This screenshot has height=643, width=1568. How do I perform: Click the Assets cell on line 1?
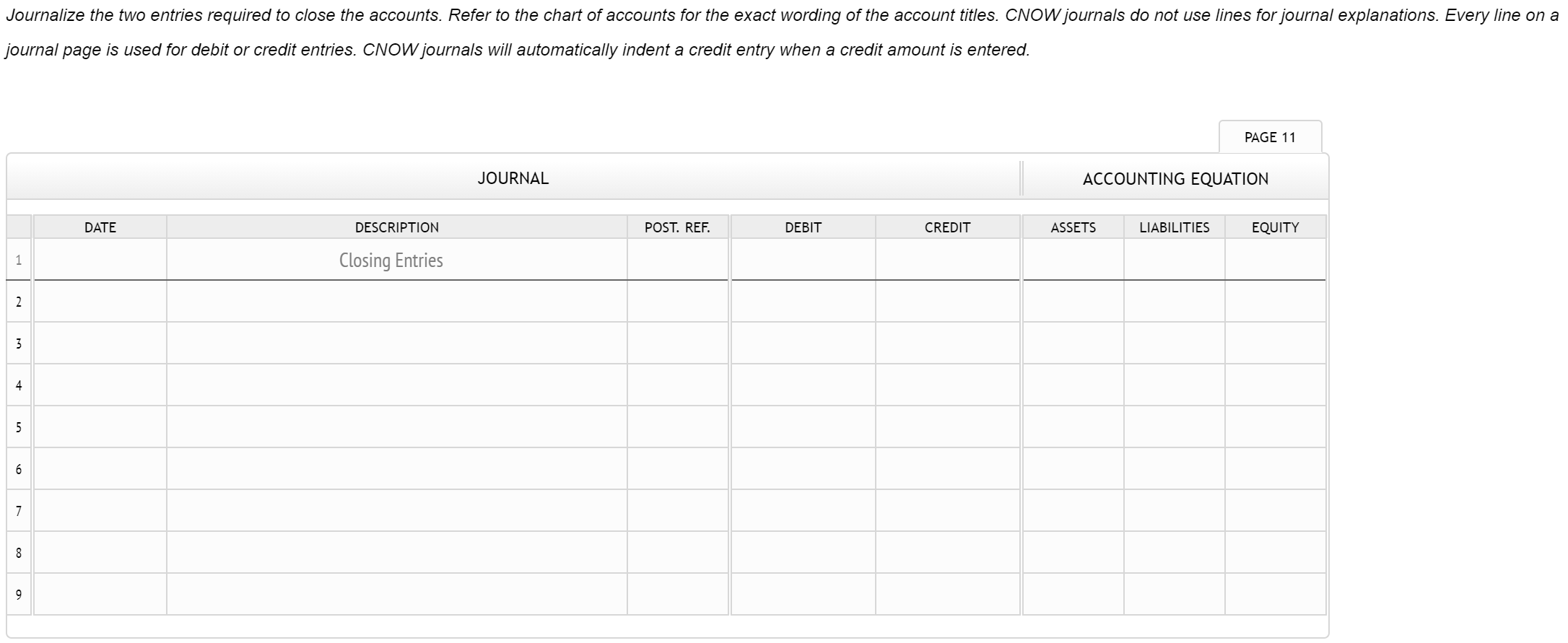coord(1073,260)
